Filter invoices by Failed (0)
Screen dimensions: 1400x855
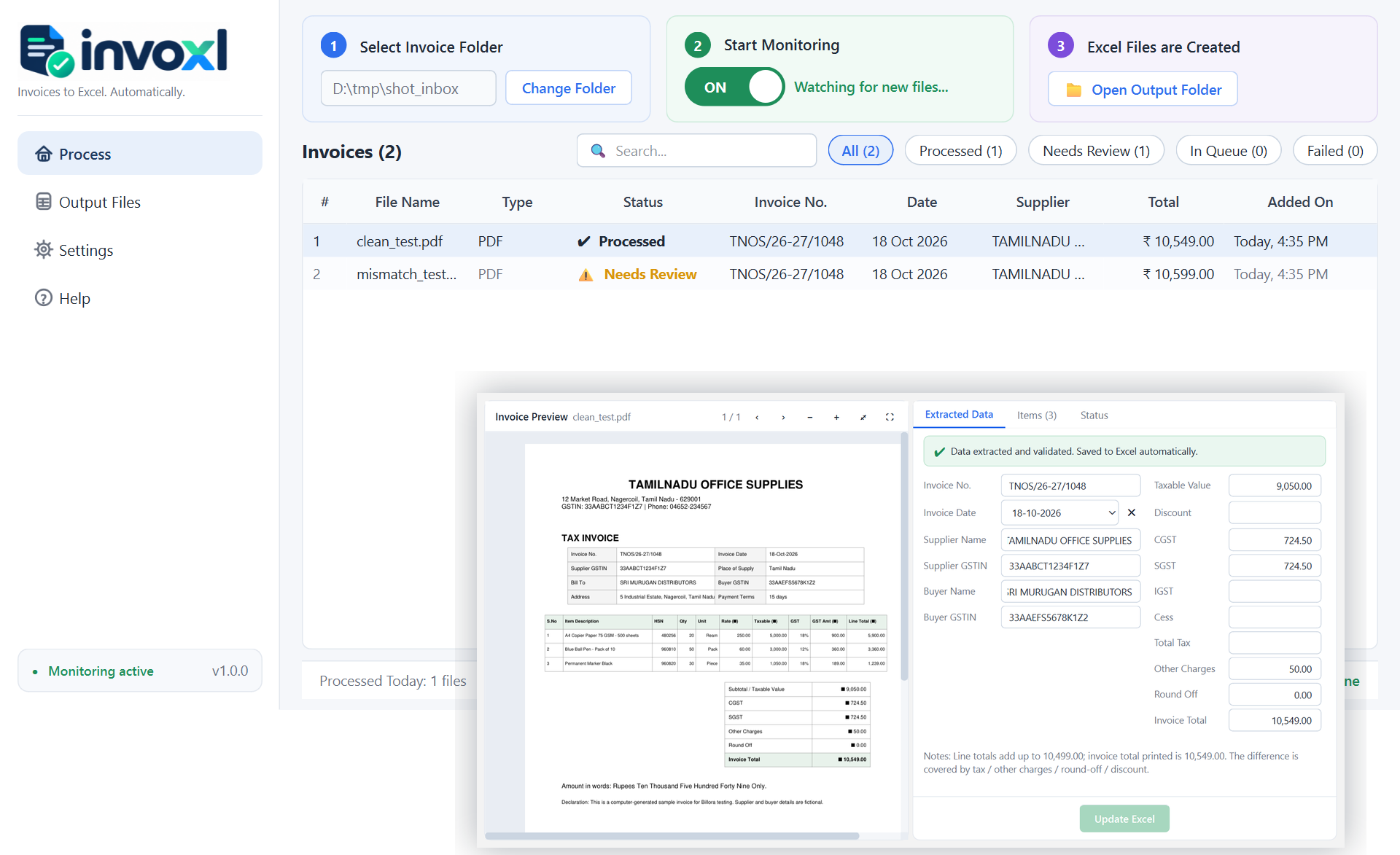1334,151
